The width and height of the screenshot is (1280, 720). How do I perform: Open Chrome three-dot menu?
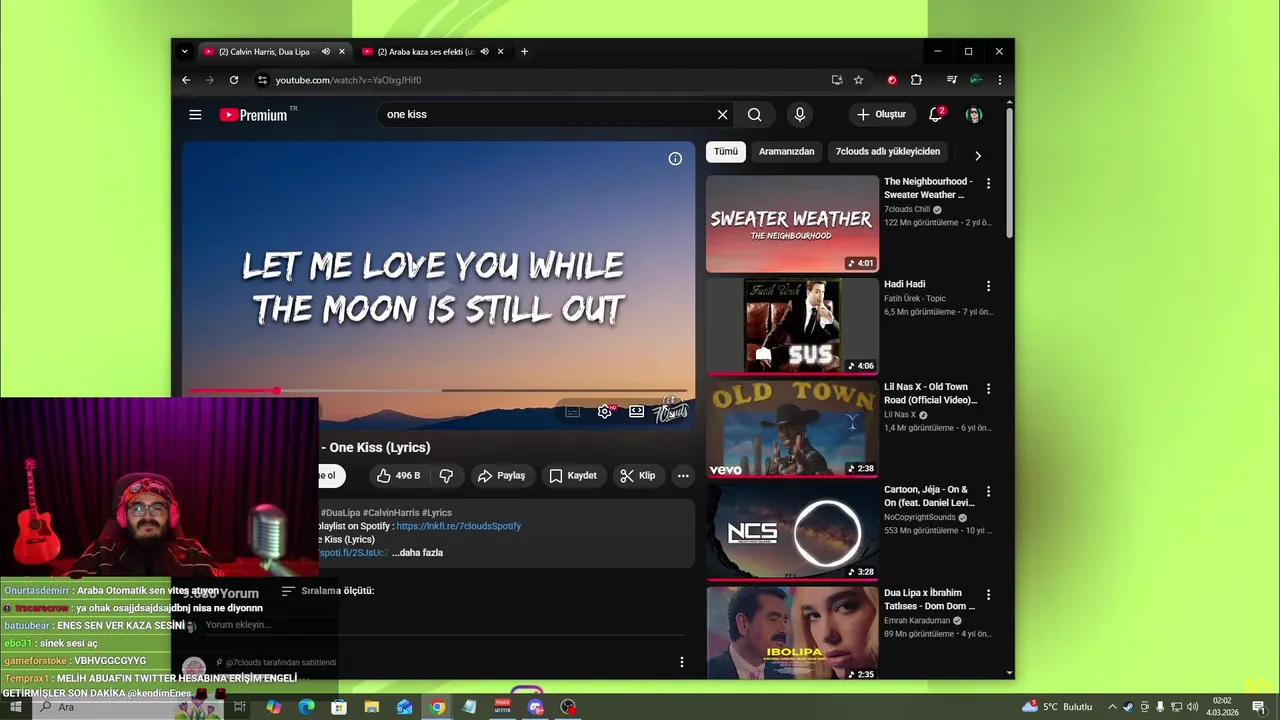pyautogui.click(x=999, y=80)
